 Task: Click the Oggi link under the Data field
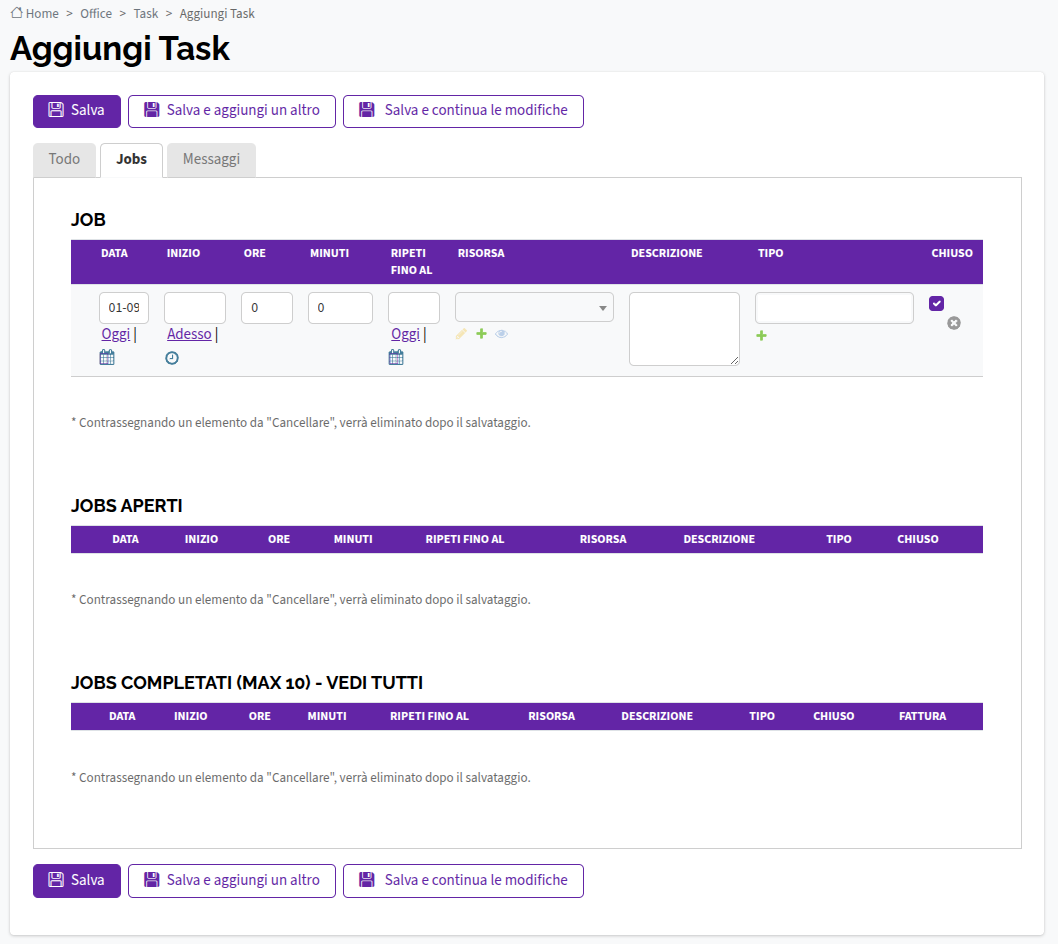click(115, 334)
